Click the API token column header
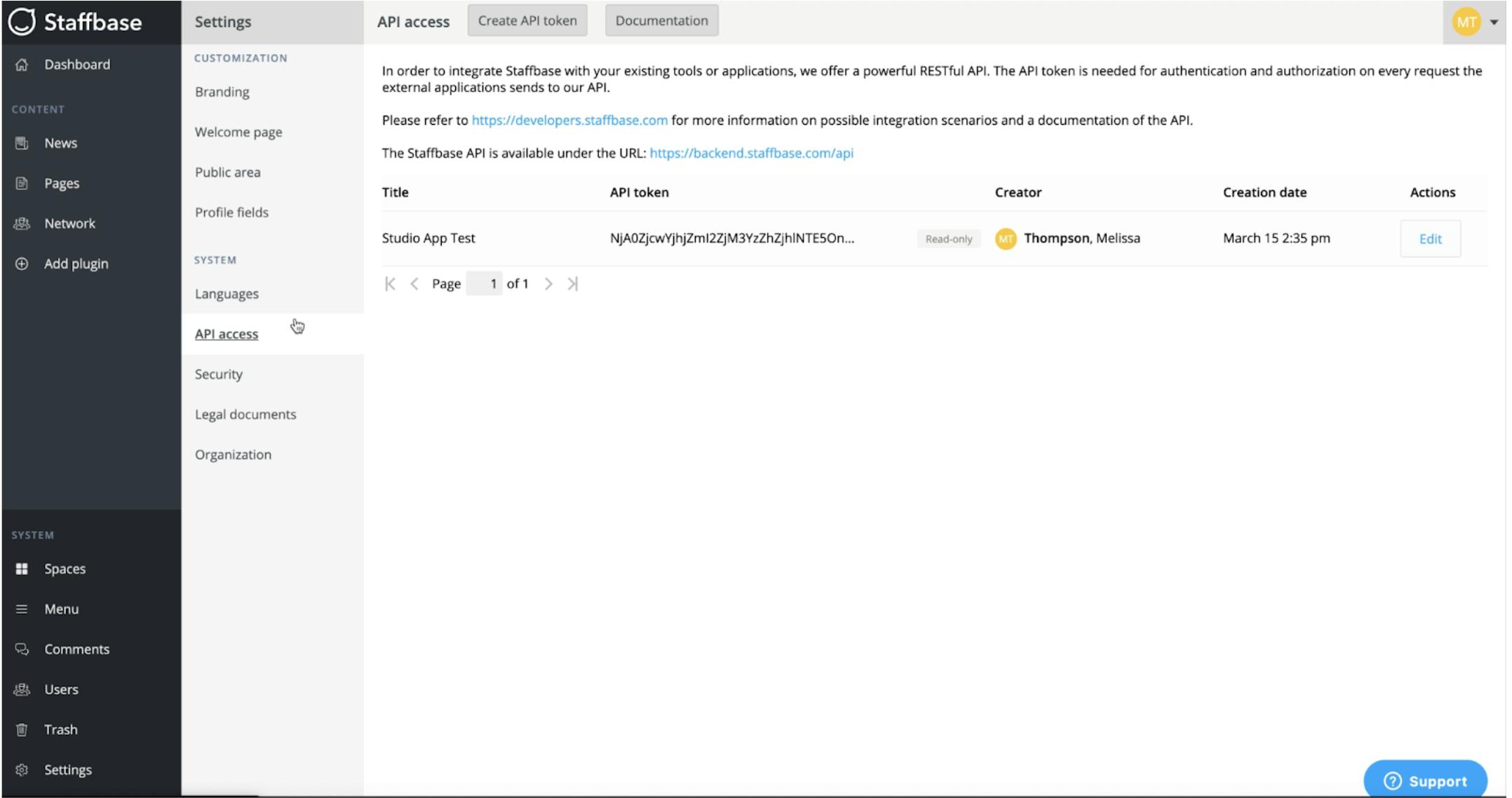The height and width of the screenshot is (798, 1512). click(x=639, y=192)
